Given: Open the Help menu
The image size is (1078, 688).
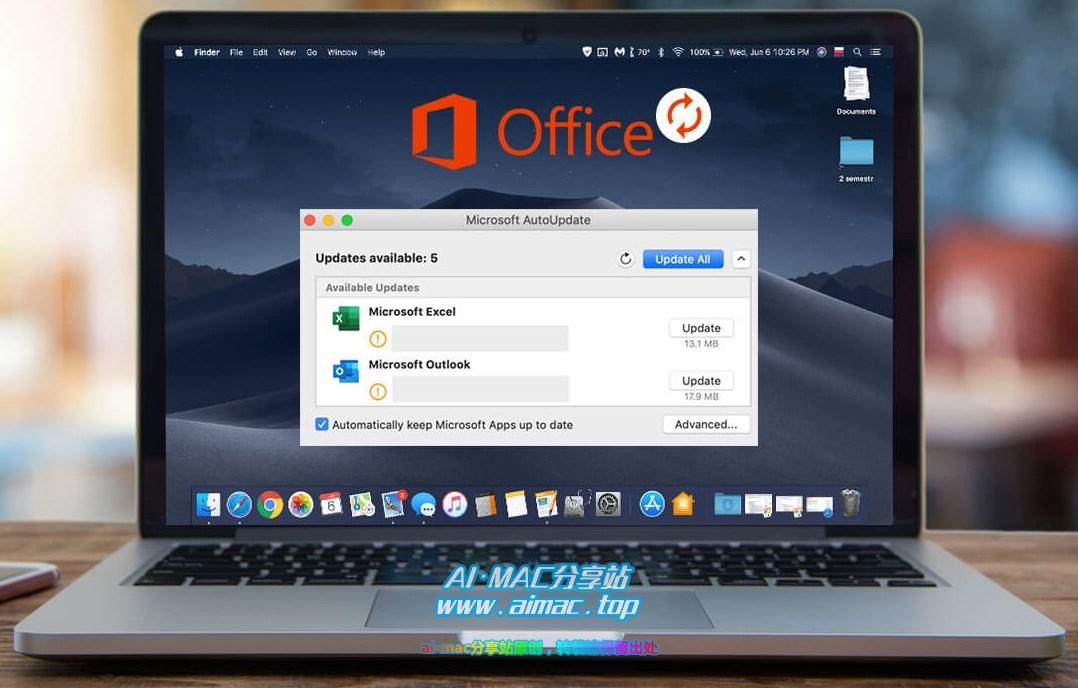Looking at the screenshot, I should tap(376, 52).
